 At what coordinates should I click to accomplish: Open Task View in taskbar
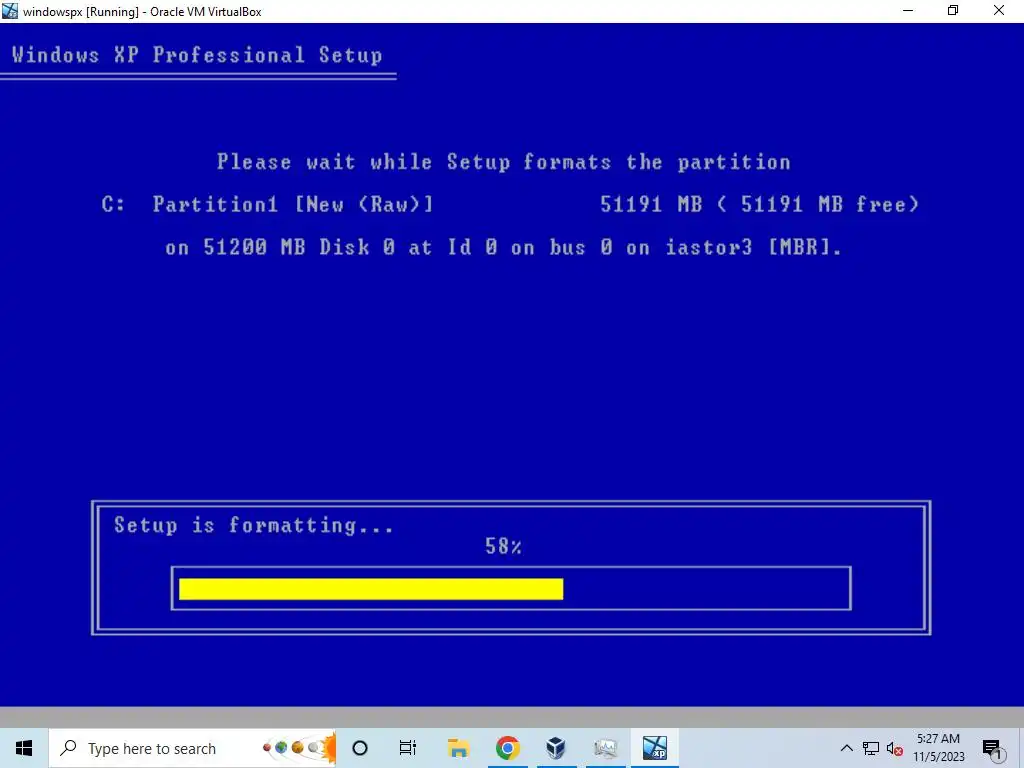click(x=408, y=748)
